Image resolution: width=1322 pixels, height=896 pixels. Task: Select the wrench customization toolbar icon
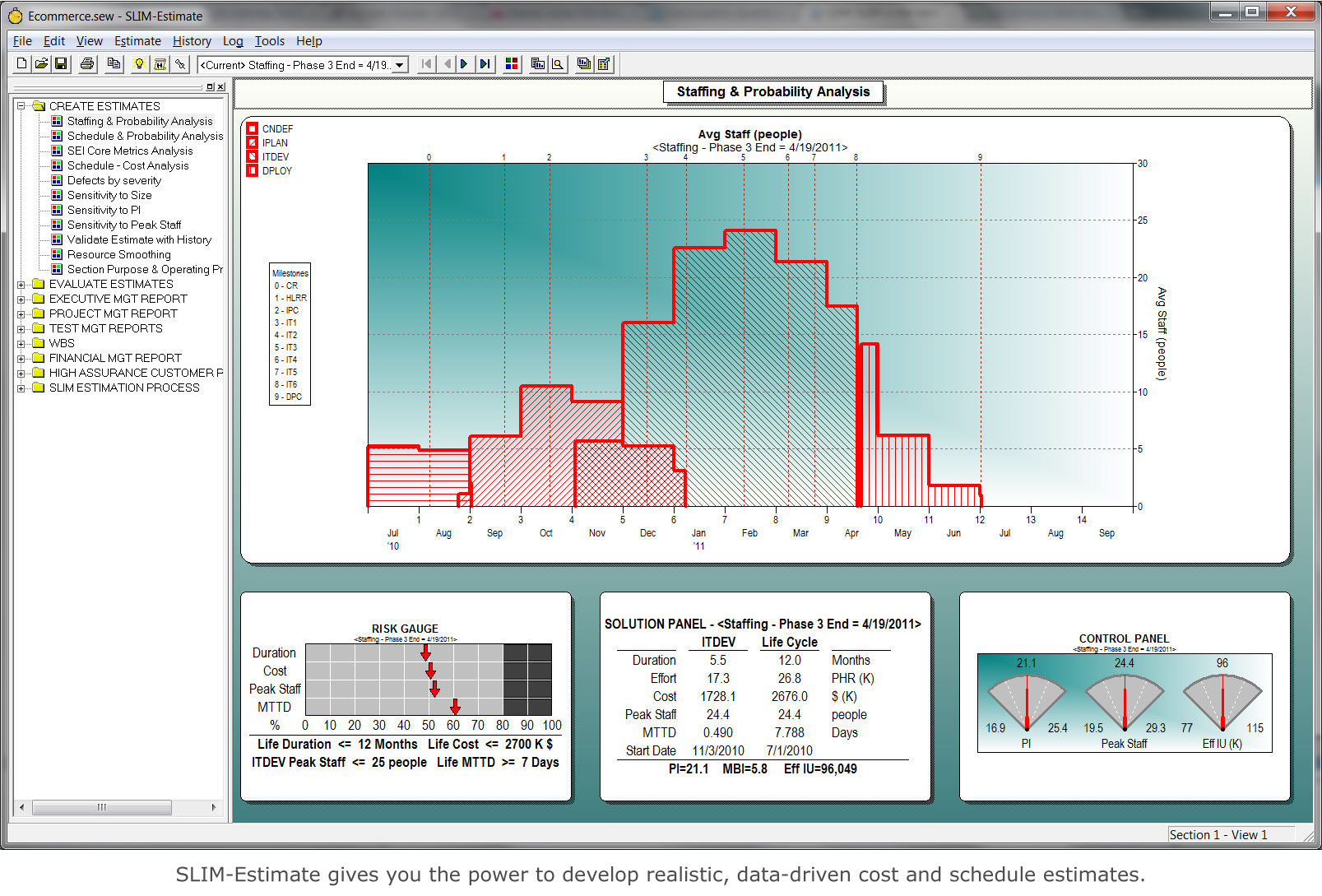pyautogui.click(x=180, y=63)
